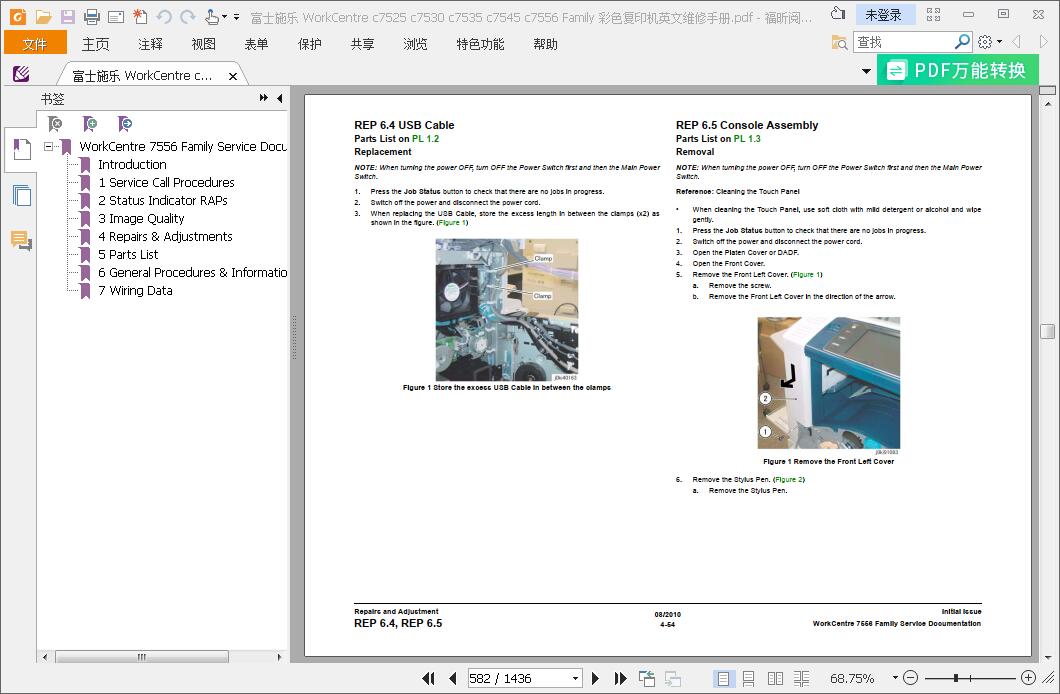Select continuous facing view mode

[x=801, y=678]
